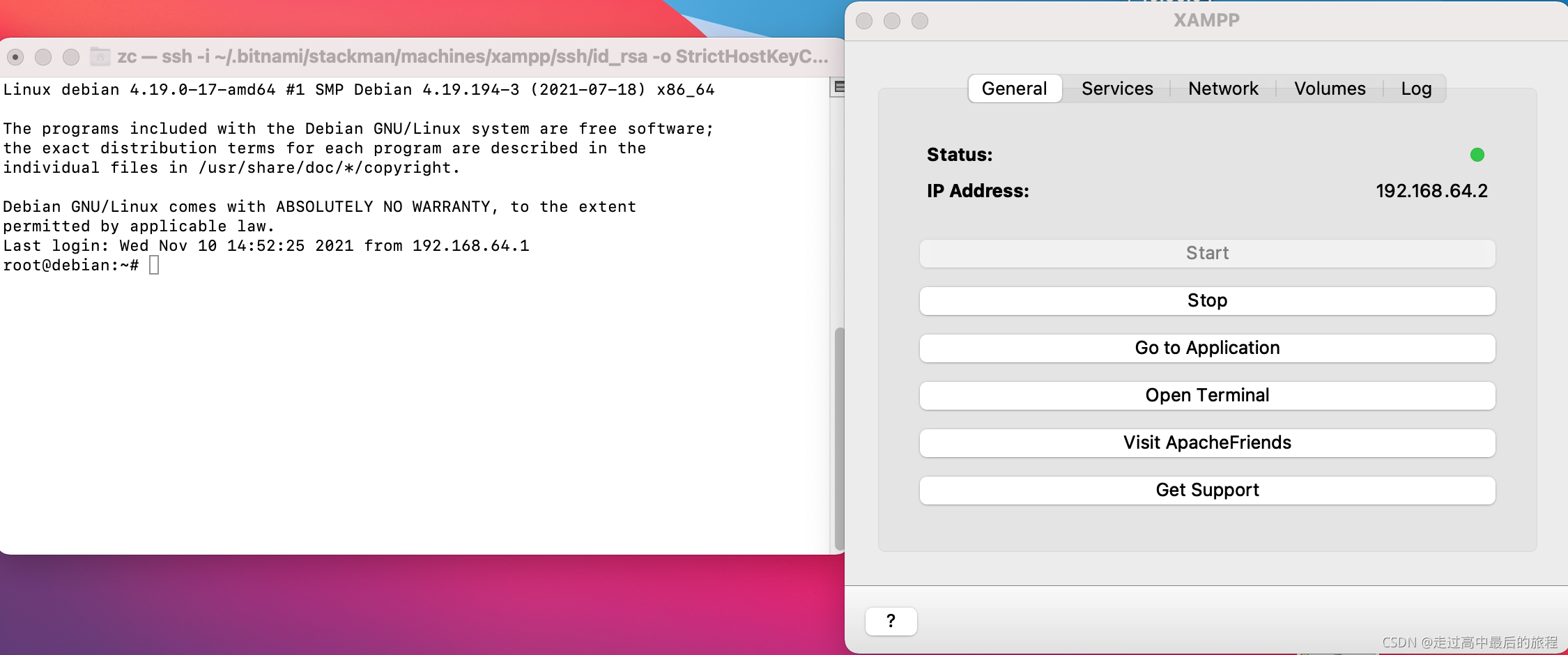Viewport: 1568px width, 655px height.
Task: Click Go to Application
Action: 1207,348
